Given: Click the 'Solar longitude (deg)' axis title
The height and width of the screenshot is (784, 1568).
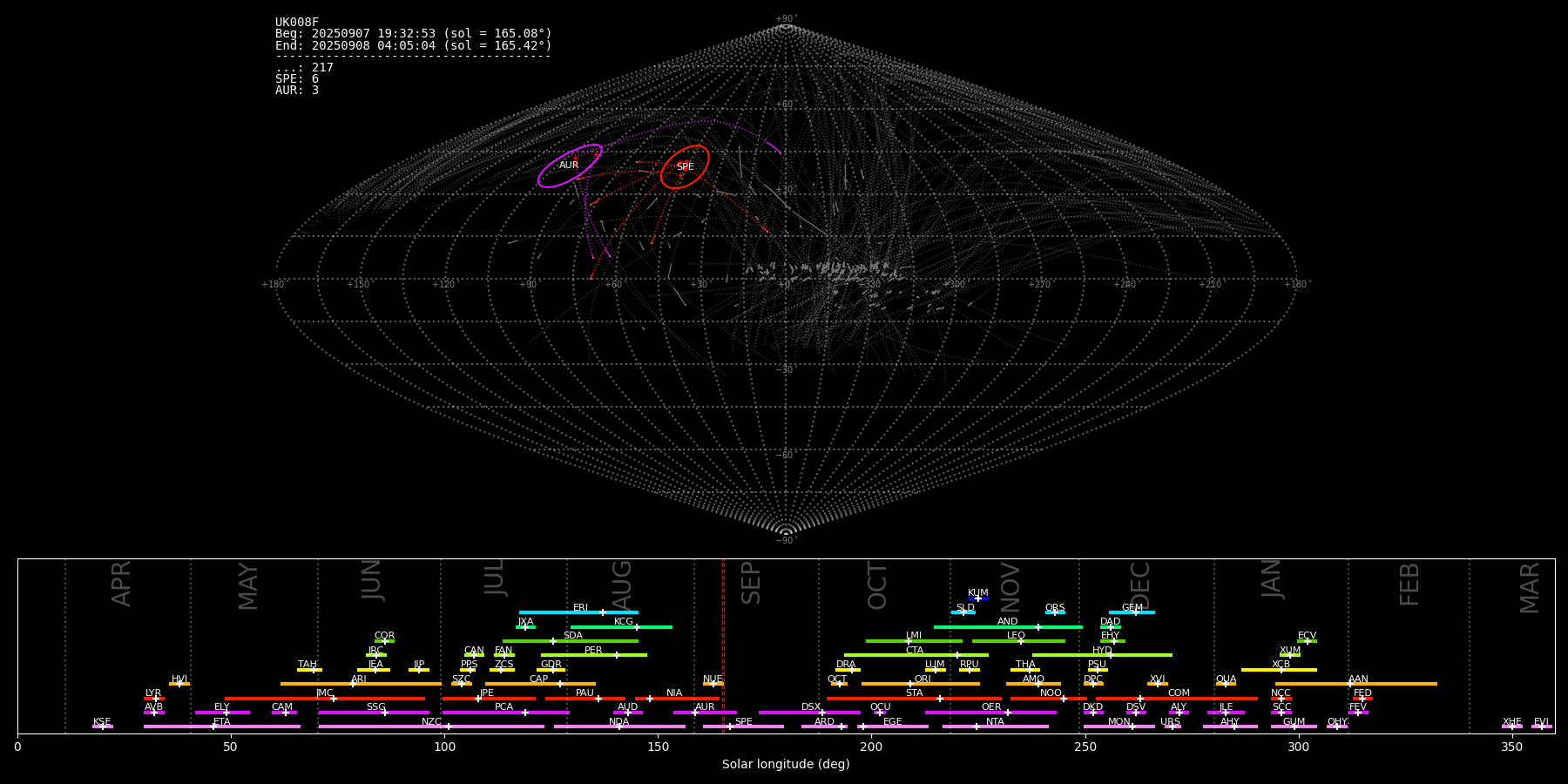Looking at the screenshot, I should tap(786, 765).
